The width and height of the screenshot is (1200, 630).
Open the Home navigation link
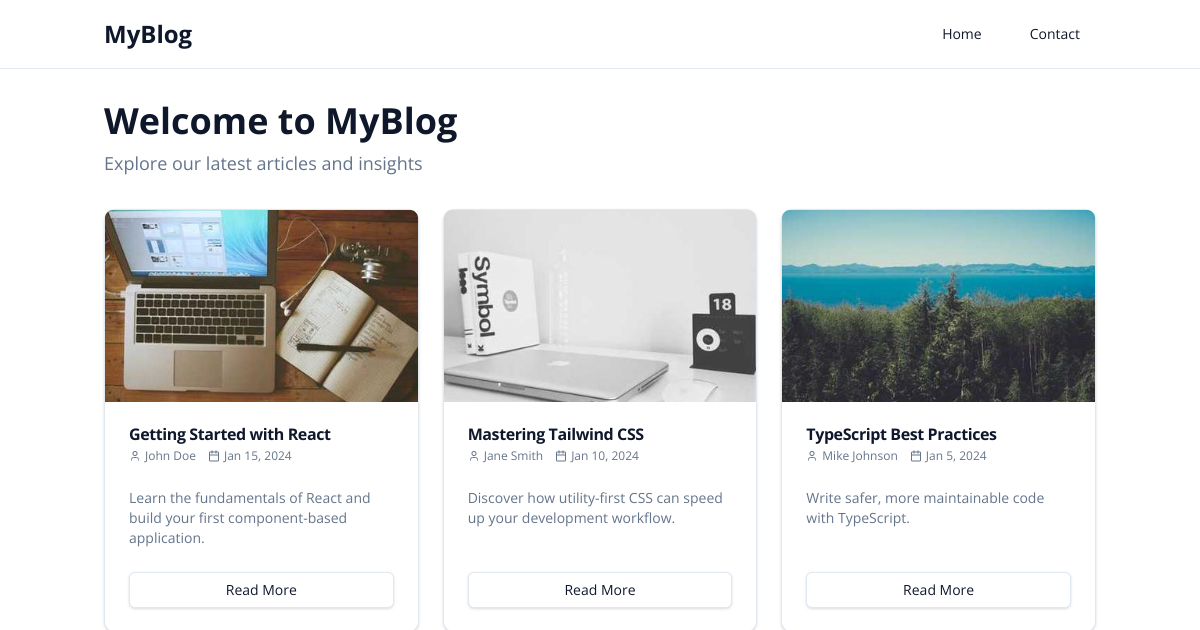(961, 34)
